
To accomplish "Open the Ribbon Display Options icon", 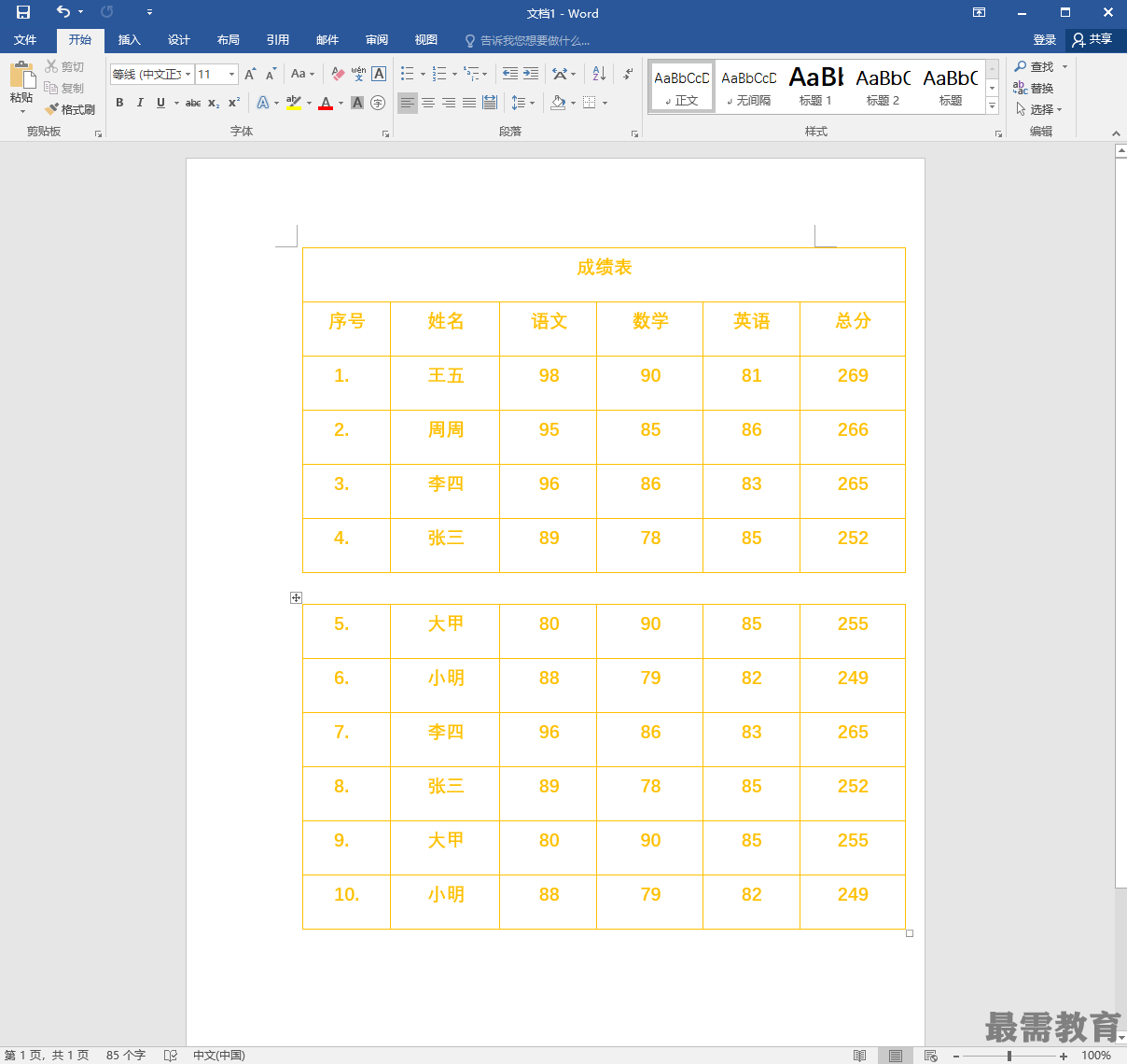I will [979, 12].
